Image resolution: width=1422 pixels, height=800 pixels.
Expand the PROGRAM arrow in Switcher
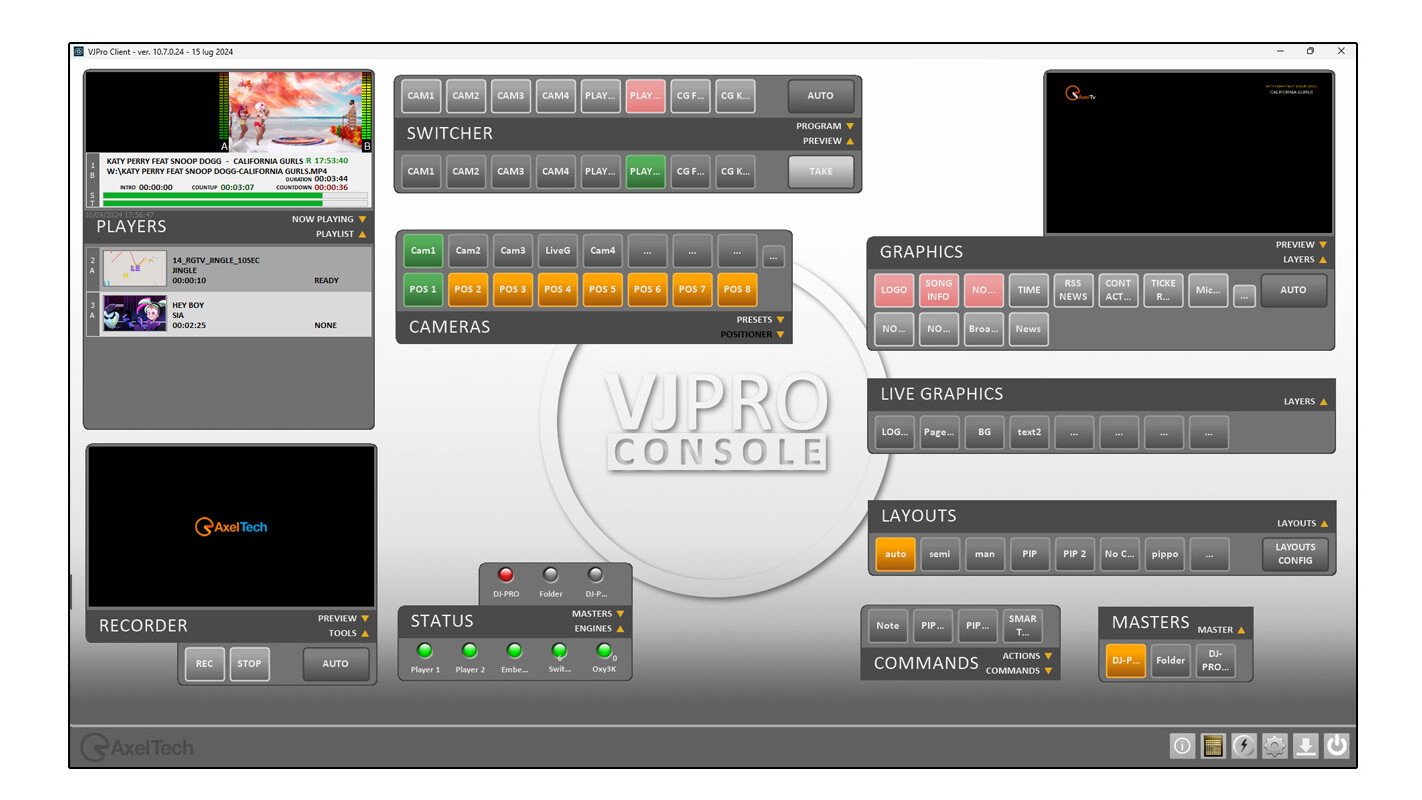(850, 127)
